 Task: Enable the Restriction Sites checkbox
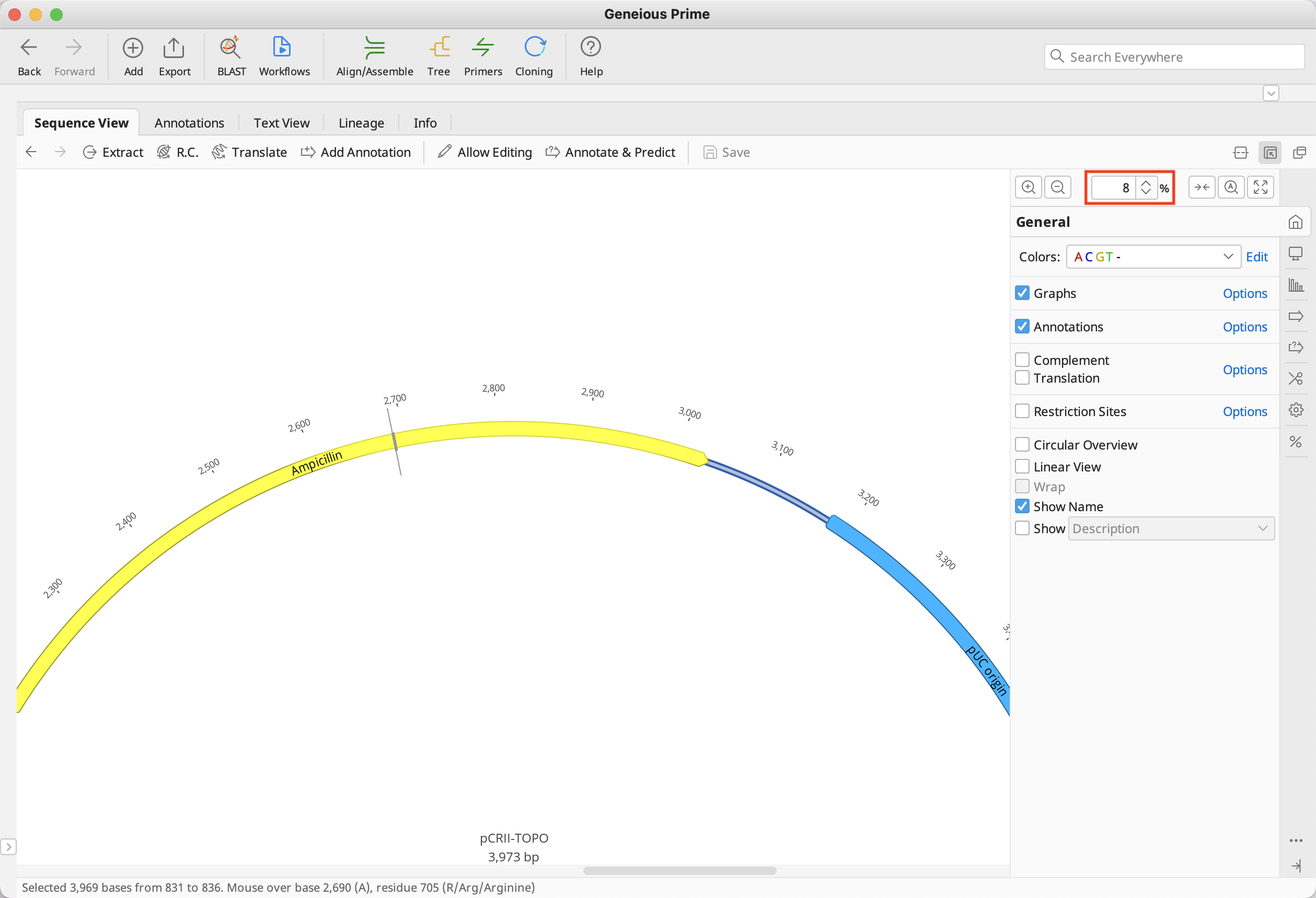[1022, 411]
